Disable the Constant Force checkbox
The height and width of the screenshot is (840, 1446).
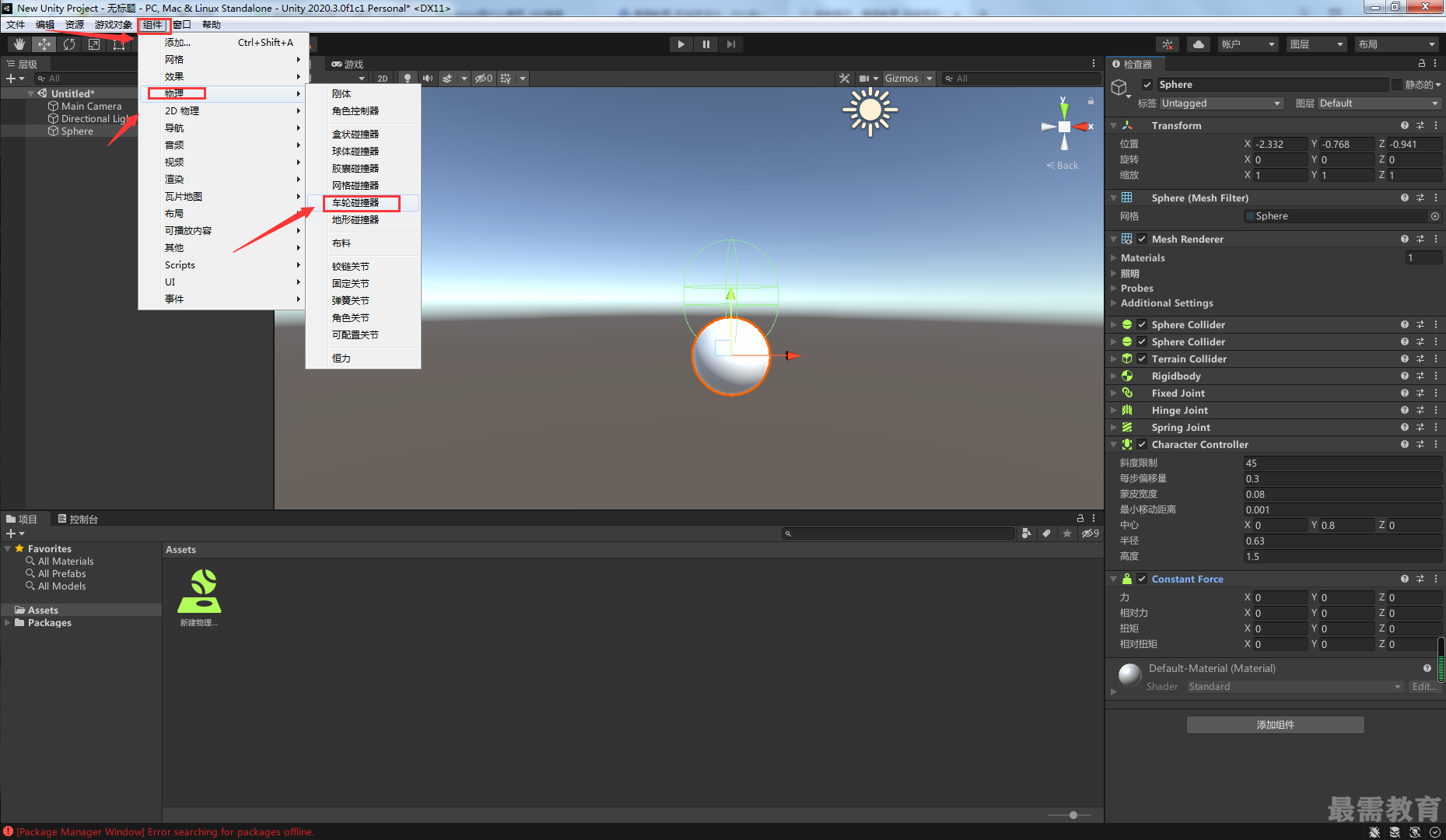[x=1142, y=579]
